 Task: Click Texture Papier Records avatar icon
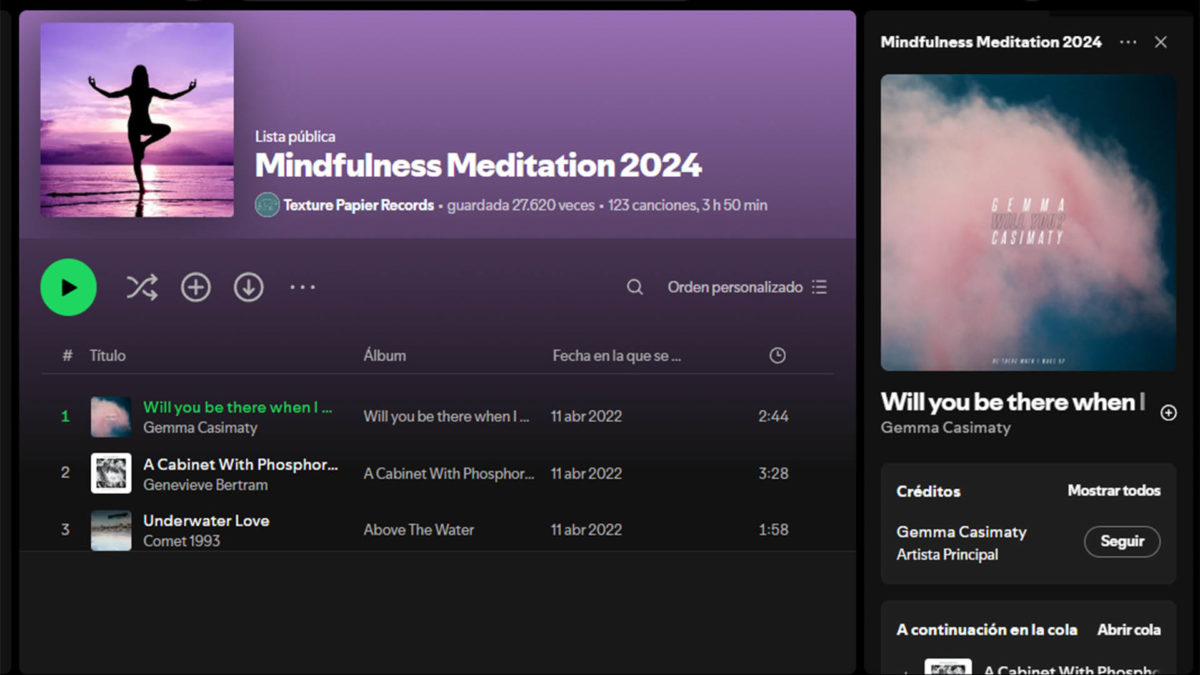(267, 205)
